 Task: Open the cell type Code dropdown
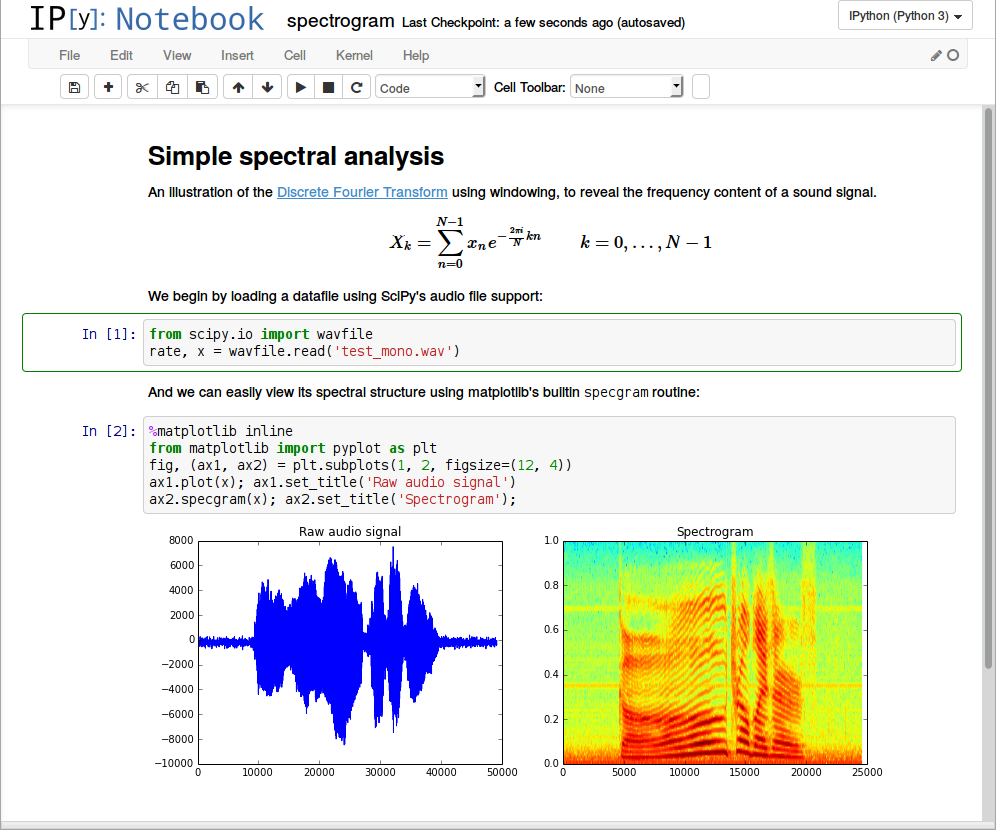[x=430, y=88]
